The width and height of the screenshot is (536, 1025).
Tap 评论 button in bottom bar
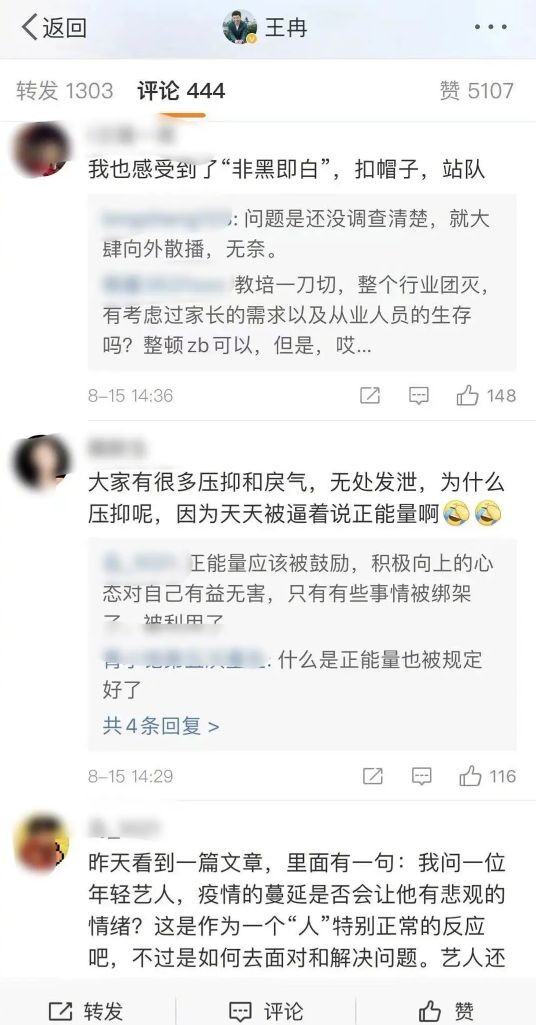tap(266, 1011)
